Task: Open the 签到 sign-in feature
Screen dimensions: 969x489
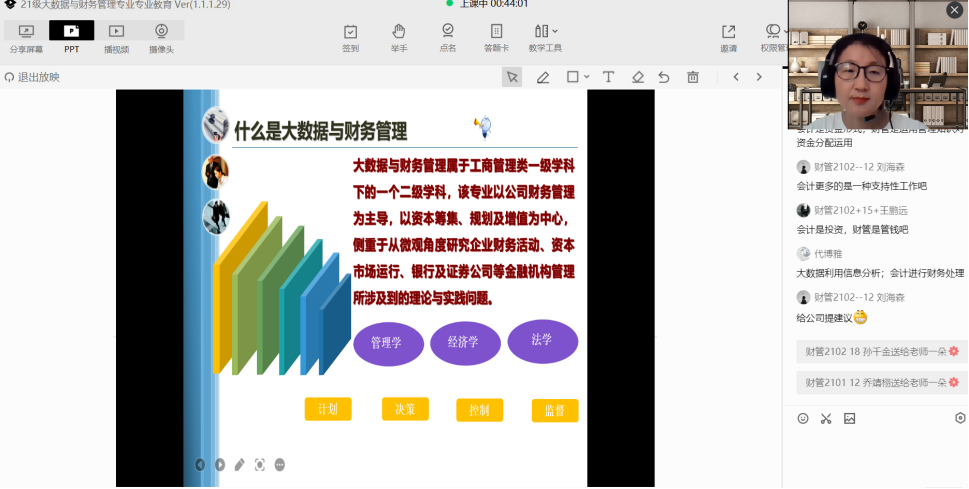Action: (350, 38)
